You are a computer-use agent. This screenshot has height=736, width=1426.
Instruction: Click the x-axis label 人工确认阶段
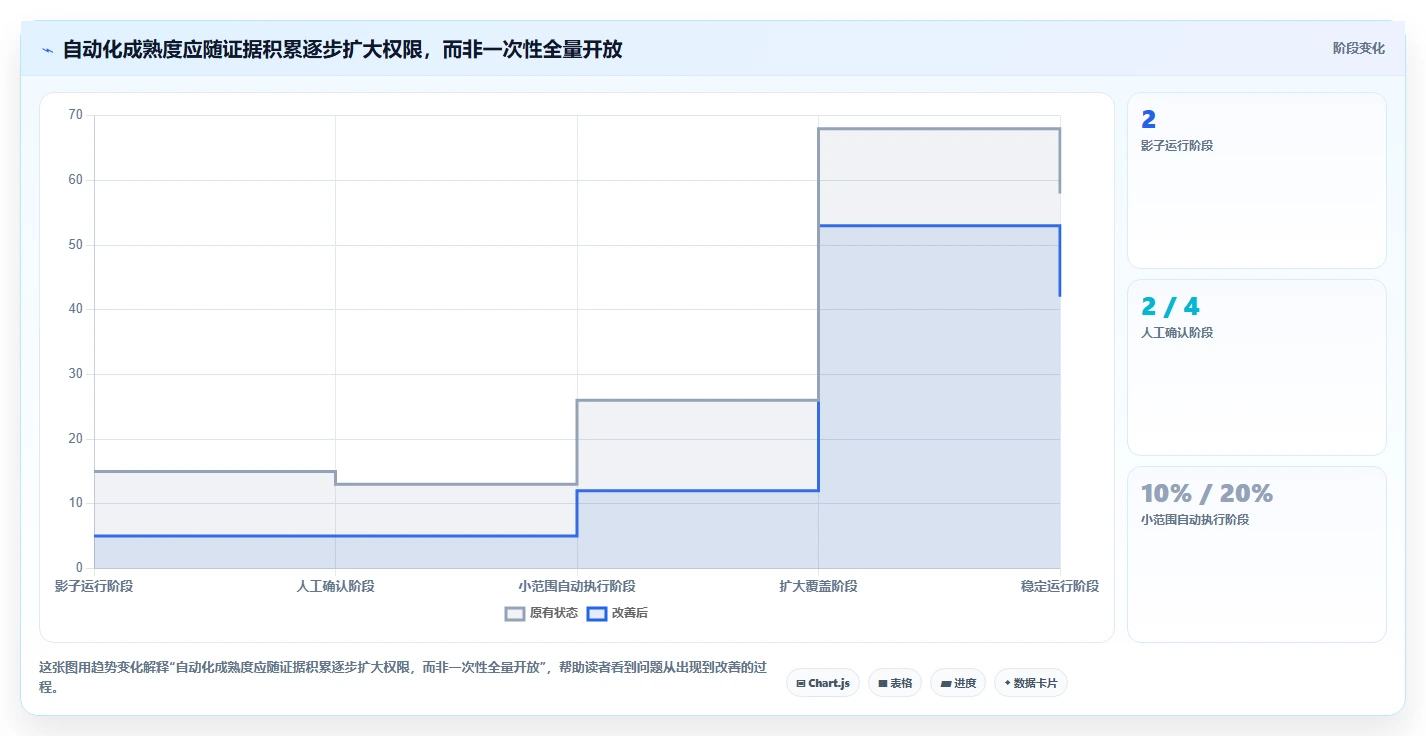tap(335, 586)
